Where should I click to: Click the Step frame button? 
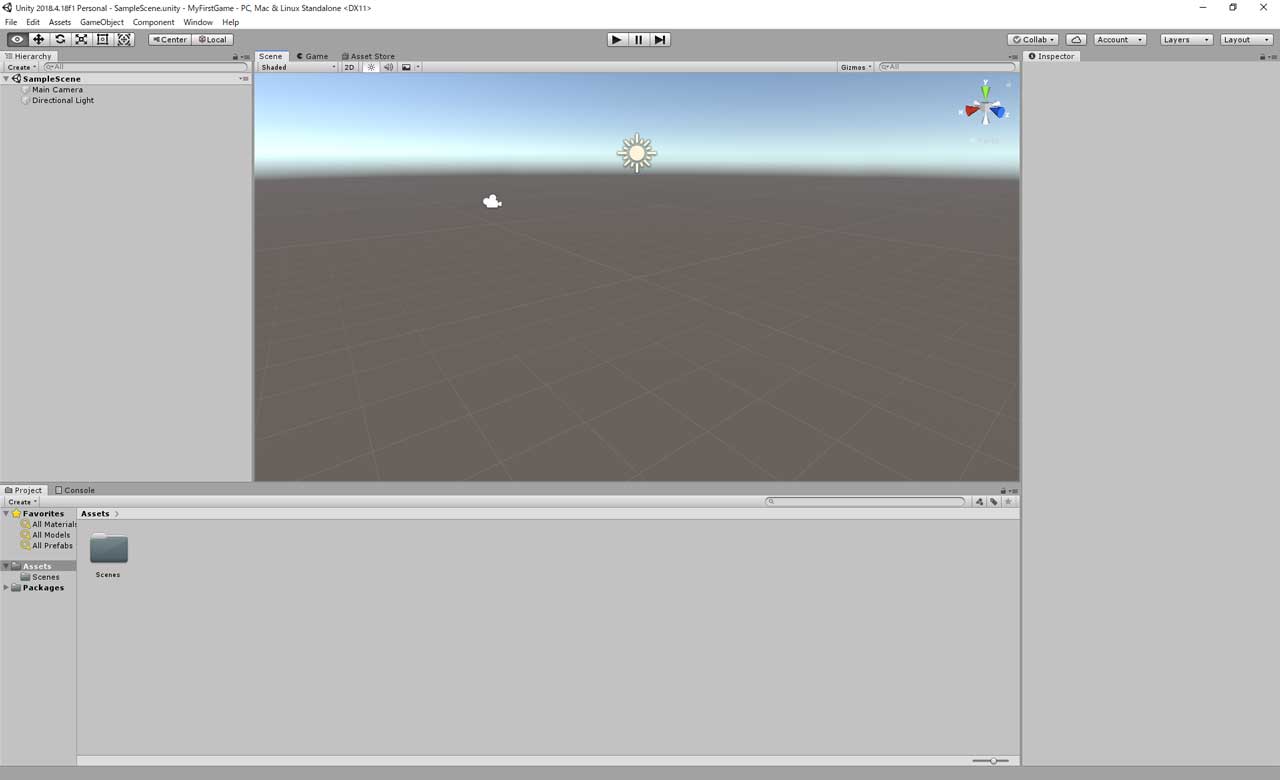click(660, 40)
